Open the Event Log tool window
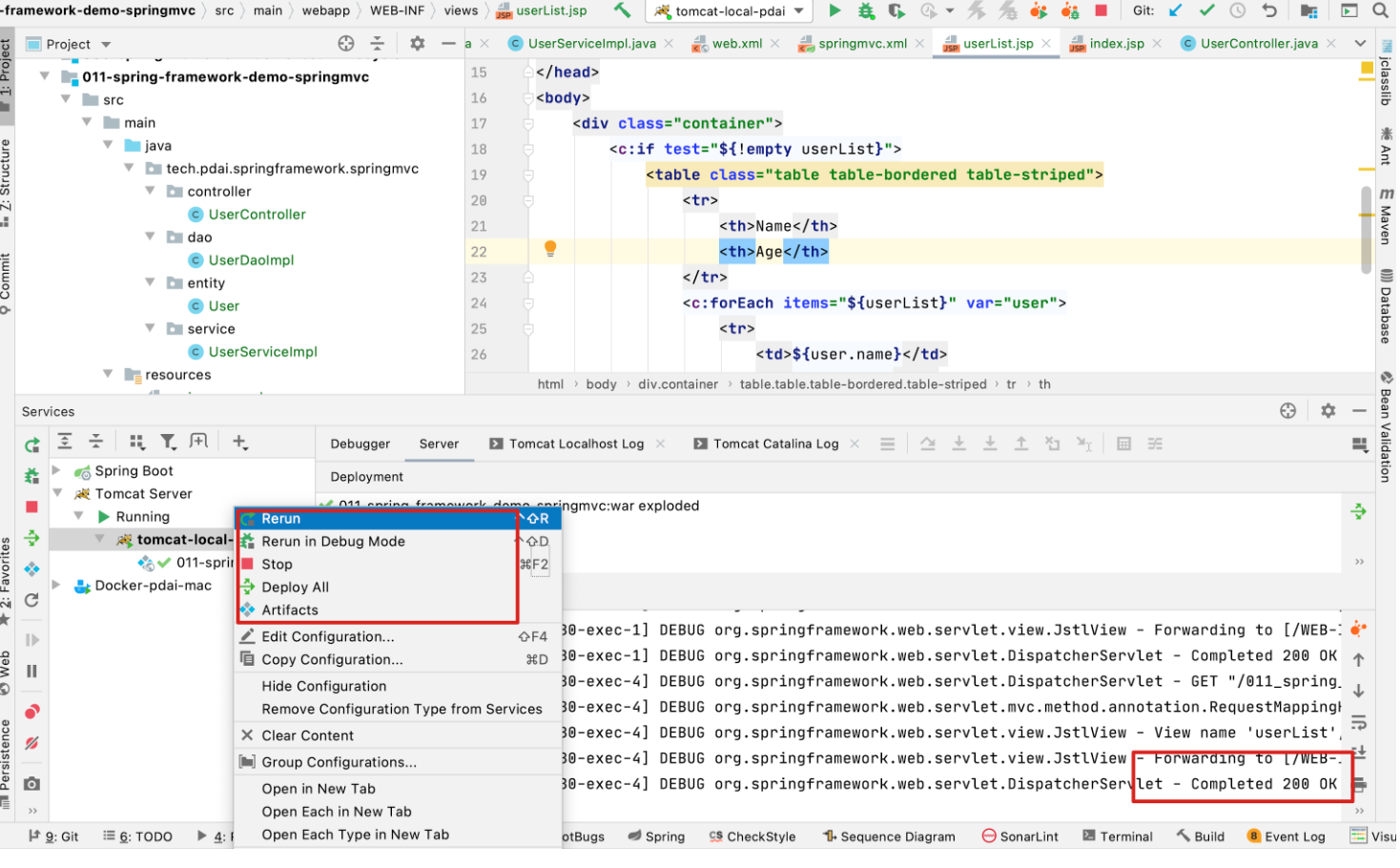This screenshot has height=868, width=1400. [x=1287, y=837]
